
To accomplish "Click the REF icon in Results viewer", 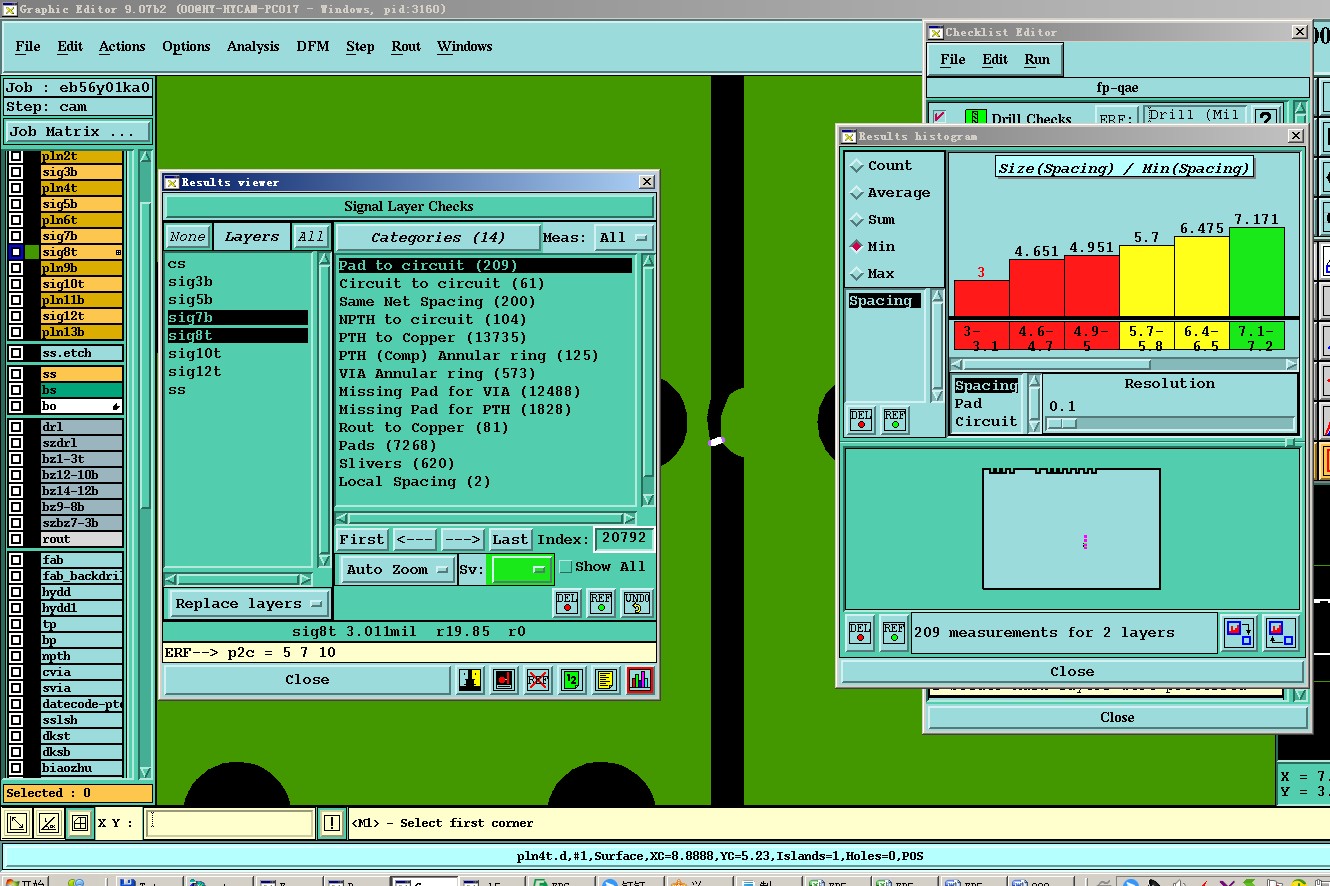I will (601, 602).
